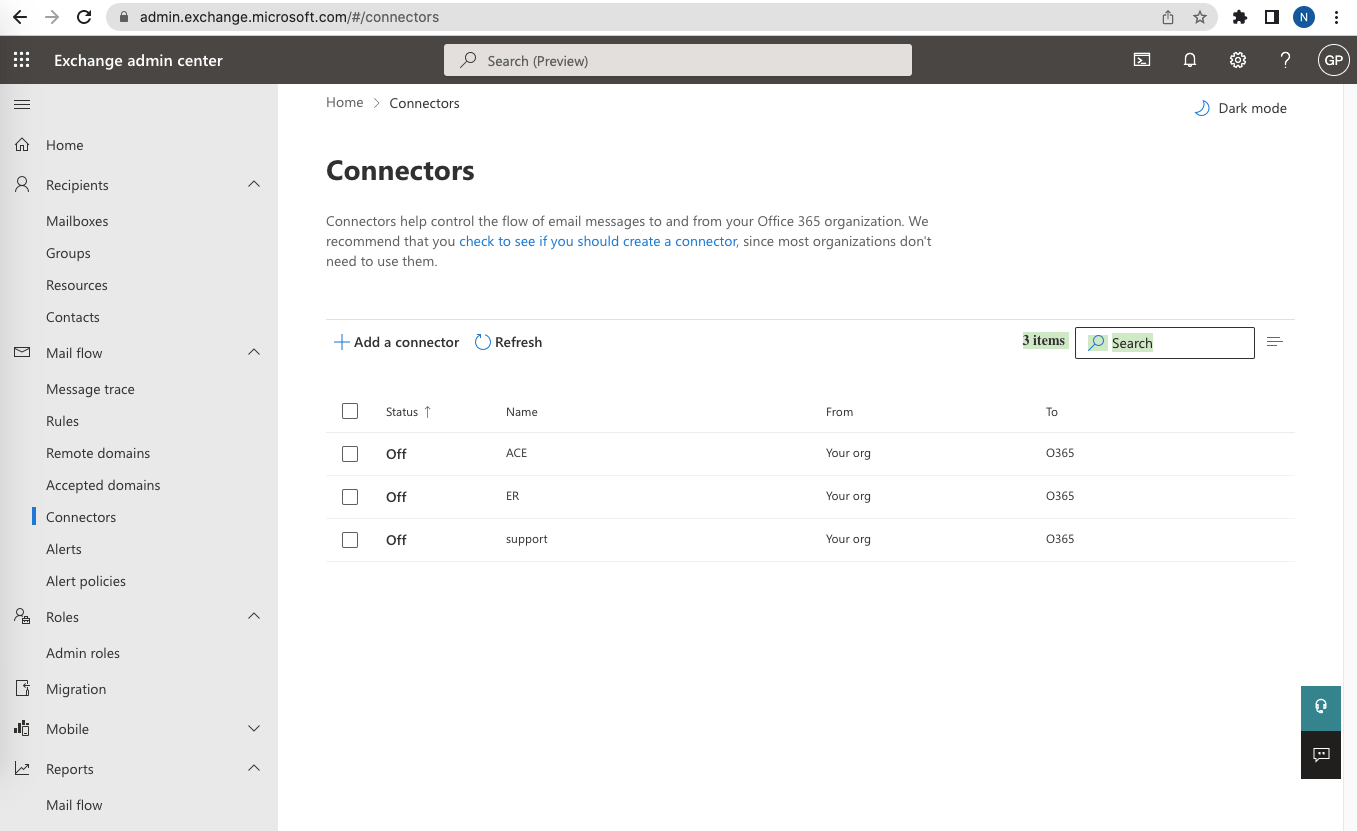This screenshot has height=831, width=1357.
Task: Open the feedback chat widget
Action: 1321,754
